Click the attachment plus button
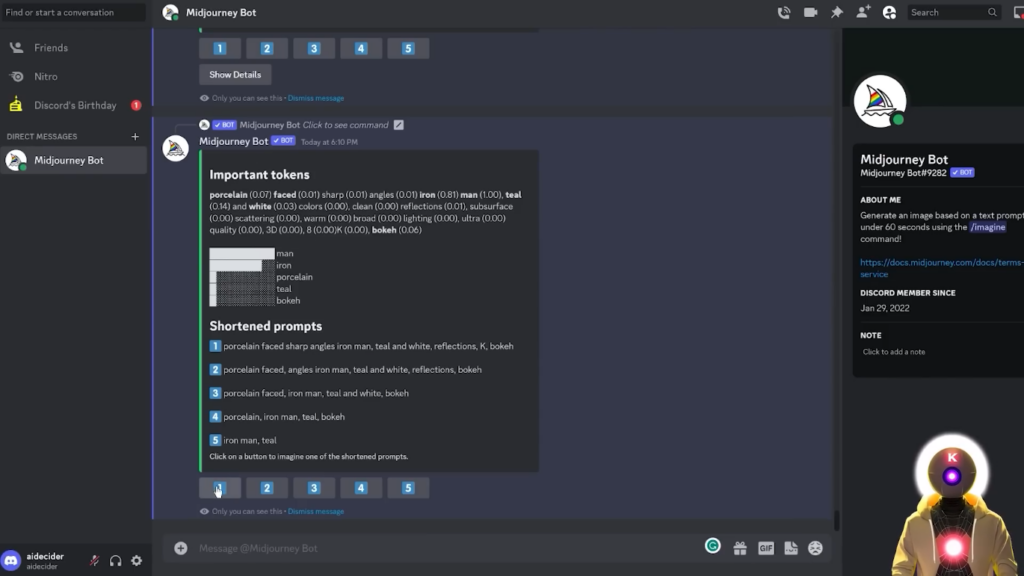This screenshot has width=1024, height=576. 181,548
